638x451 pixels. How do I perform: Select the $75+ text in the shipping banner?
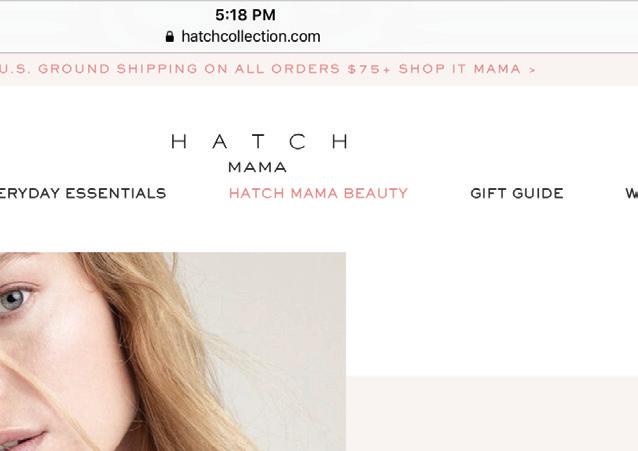click(369, 69)
